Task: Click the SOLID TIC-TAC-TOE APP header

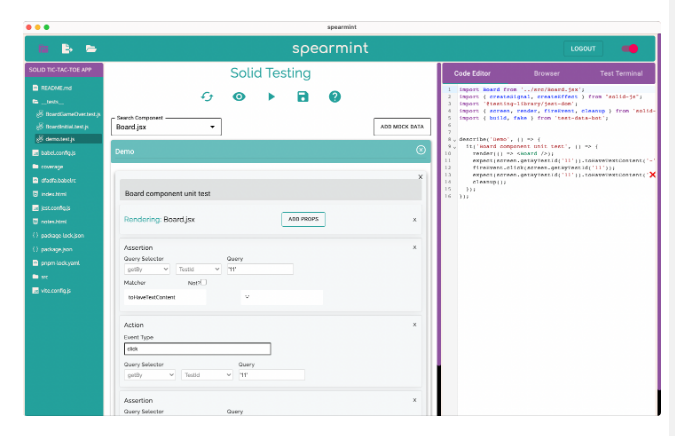Action: [x=64, y=70]
